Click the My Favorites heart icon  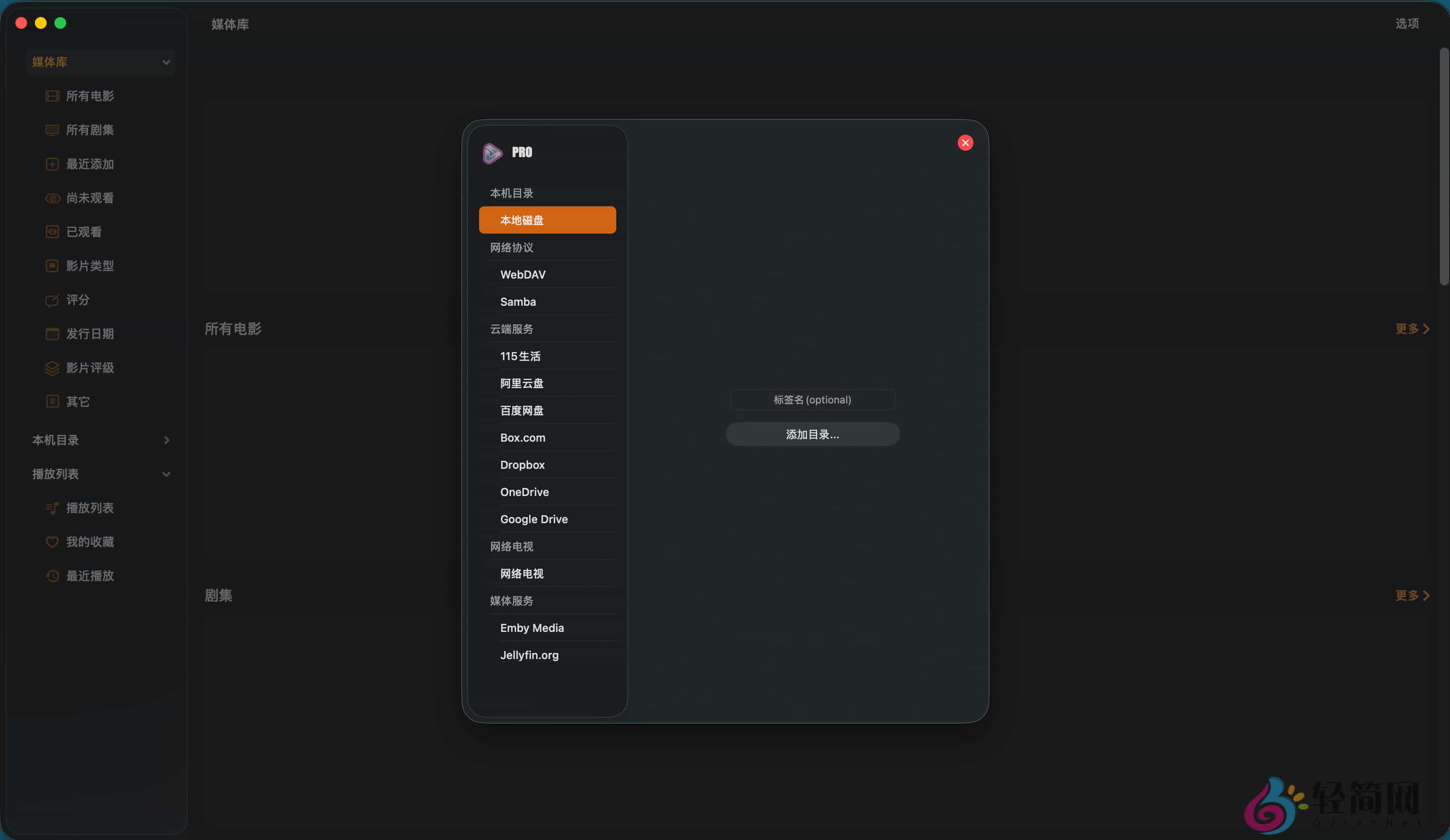tap(52, 542)
